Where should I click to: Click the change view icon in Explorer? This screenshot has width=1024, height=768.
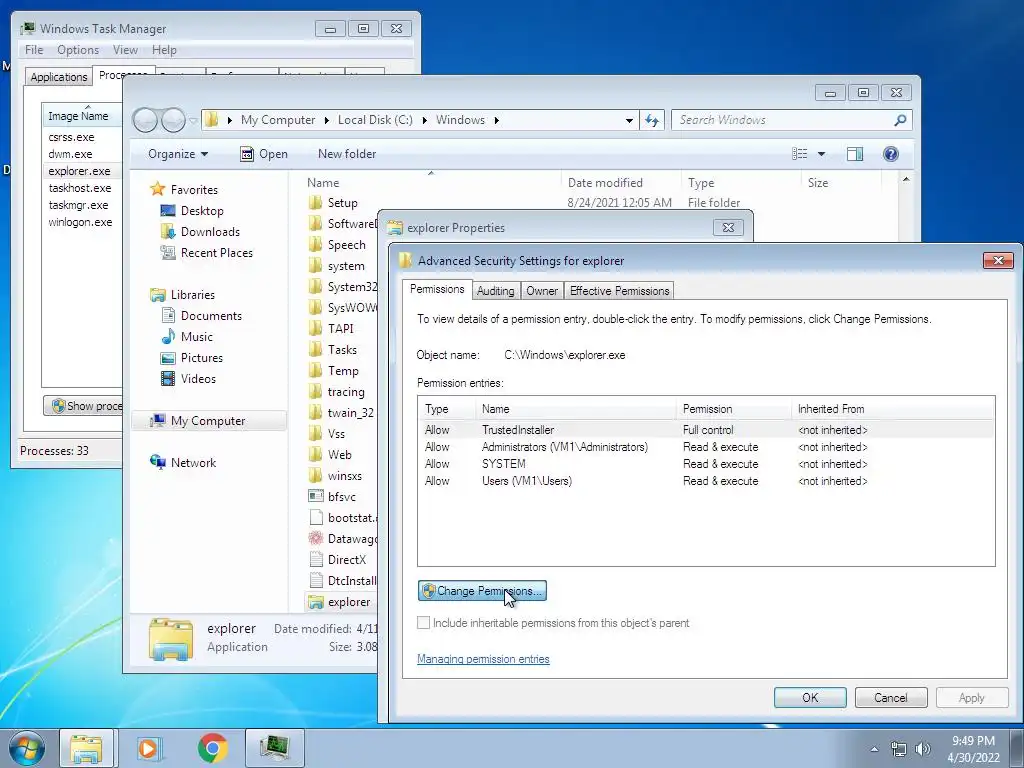[x=799, y=154]
